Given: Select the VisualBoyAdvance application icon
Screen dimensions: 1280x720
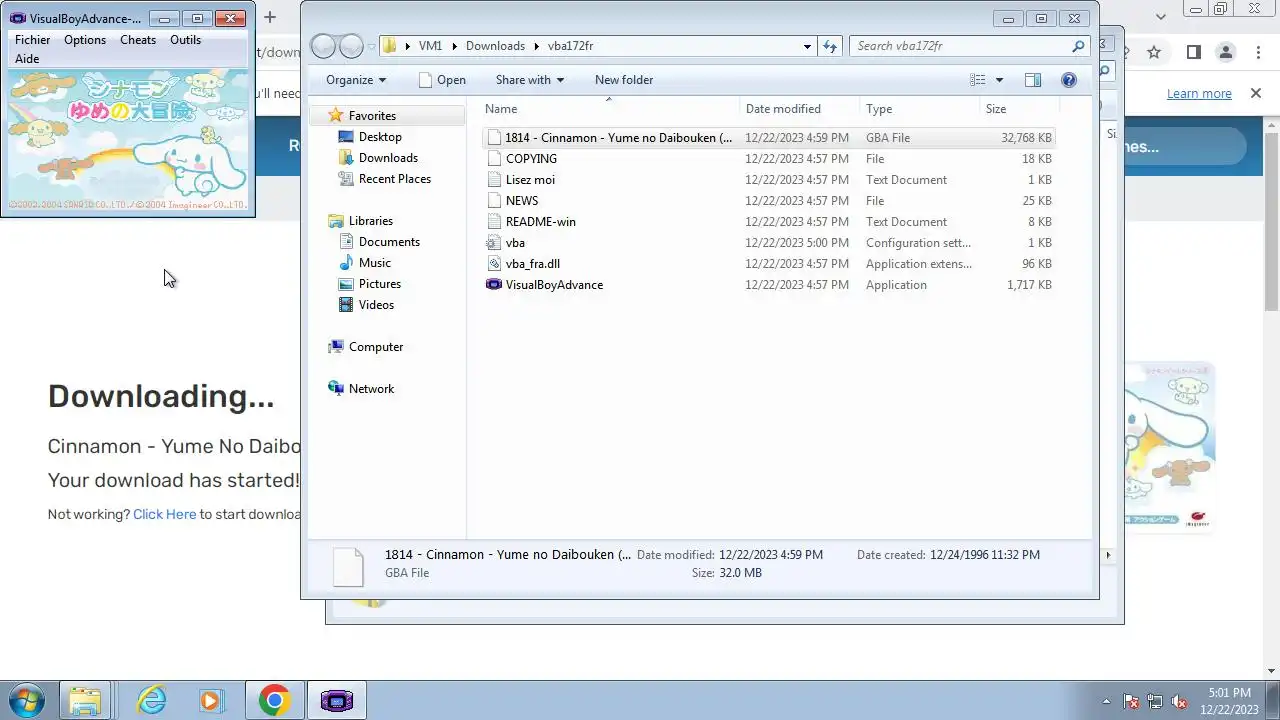Looking at the screenshot, I should 493,285.
